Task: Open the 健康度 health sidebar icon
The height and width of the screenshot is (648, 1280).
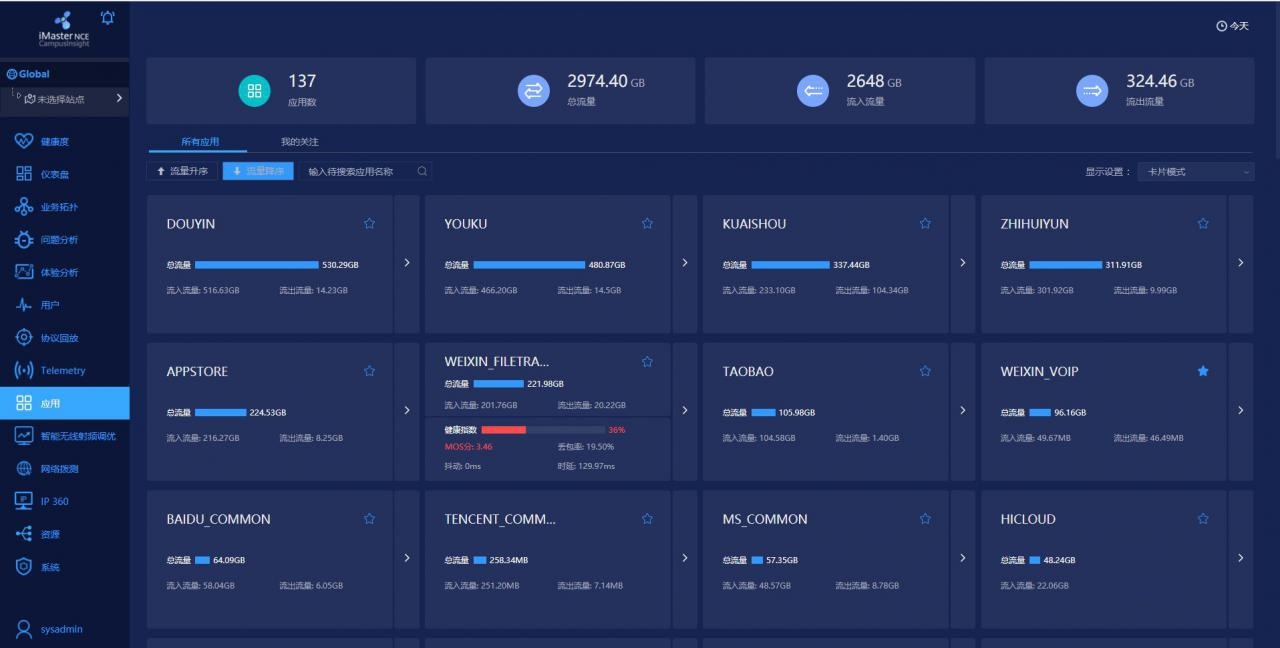Action: pyautogui.click(x=24, y=141)
